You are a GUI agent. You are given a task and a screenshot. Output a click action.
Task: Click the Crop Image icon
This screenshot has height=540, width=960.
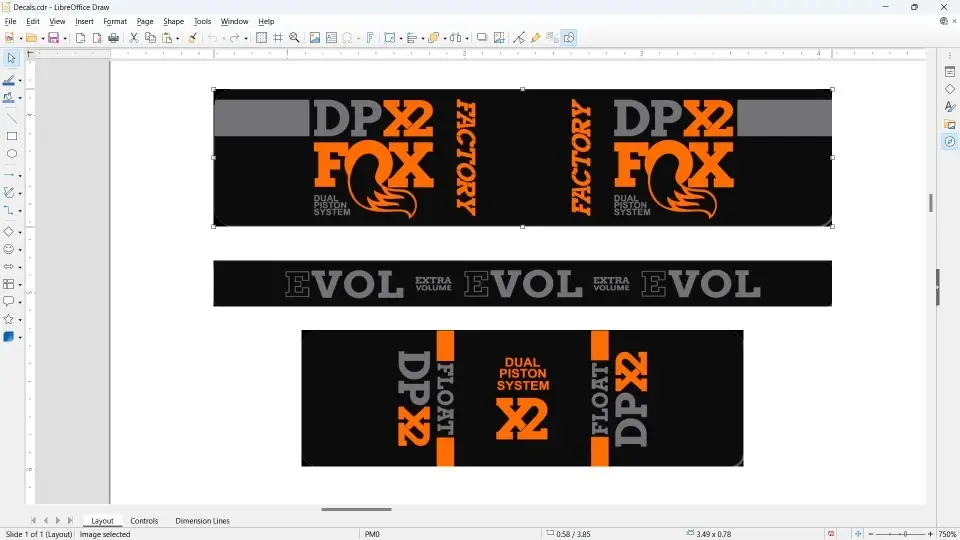pos(499,38)
